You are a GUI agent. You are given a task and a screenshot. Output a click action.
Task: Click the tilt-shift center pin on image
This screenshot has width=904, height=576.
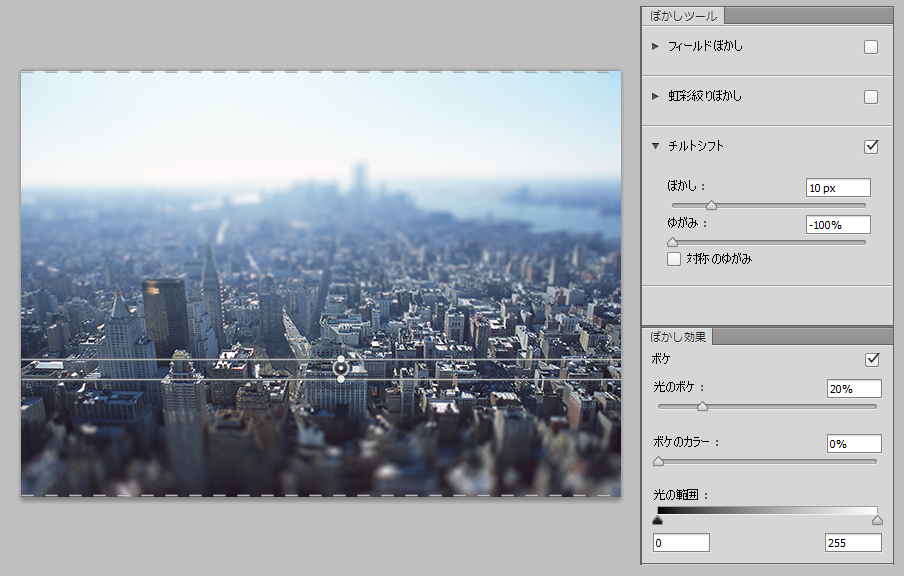click(341, 368)
